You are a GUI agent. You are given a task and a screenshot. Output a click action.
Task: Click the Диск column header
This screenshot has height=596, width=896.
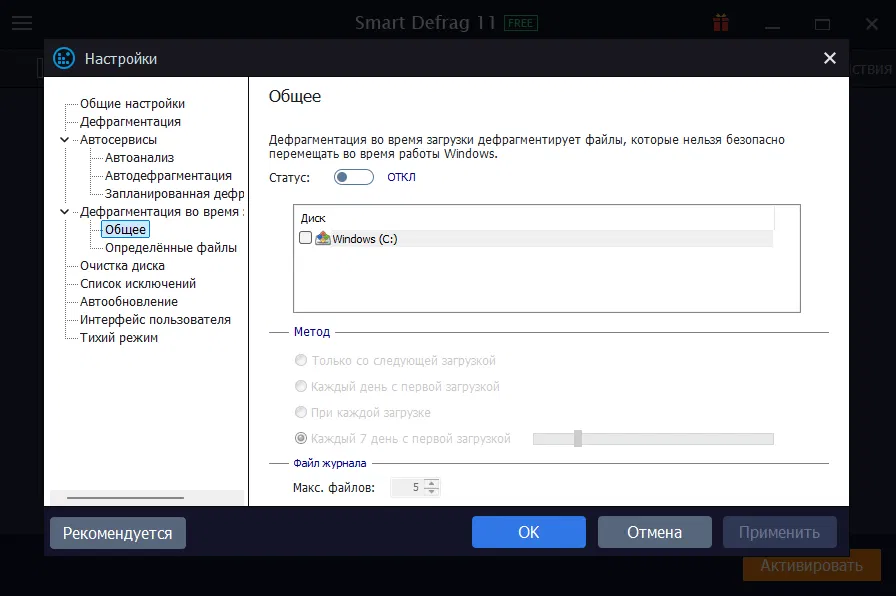pos(313,218)
